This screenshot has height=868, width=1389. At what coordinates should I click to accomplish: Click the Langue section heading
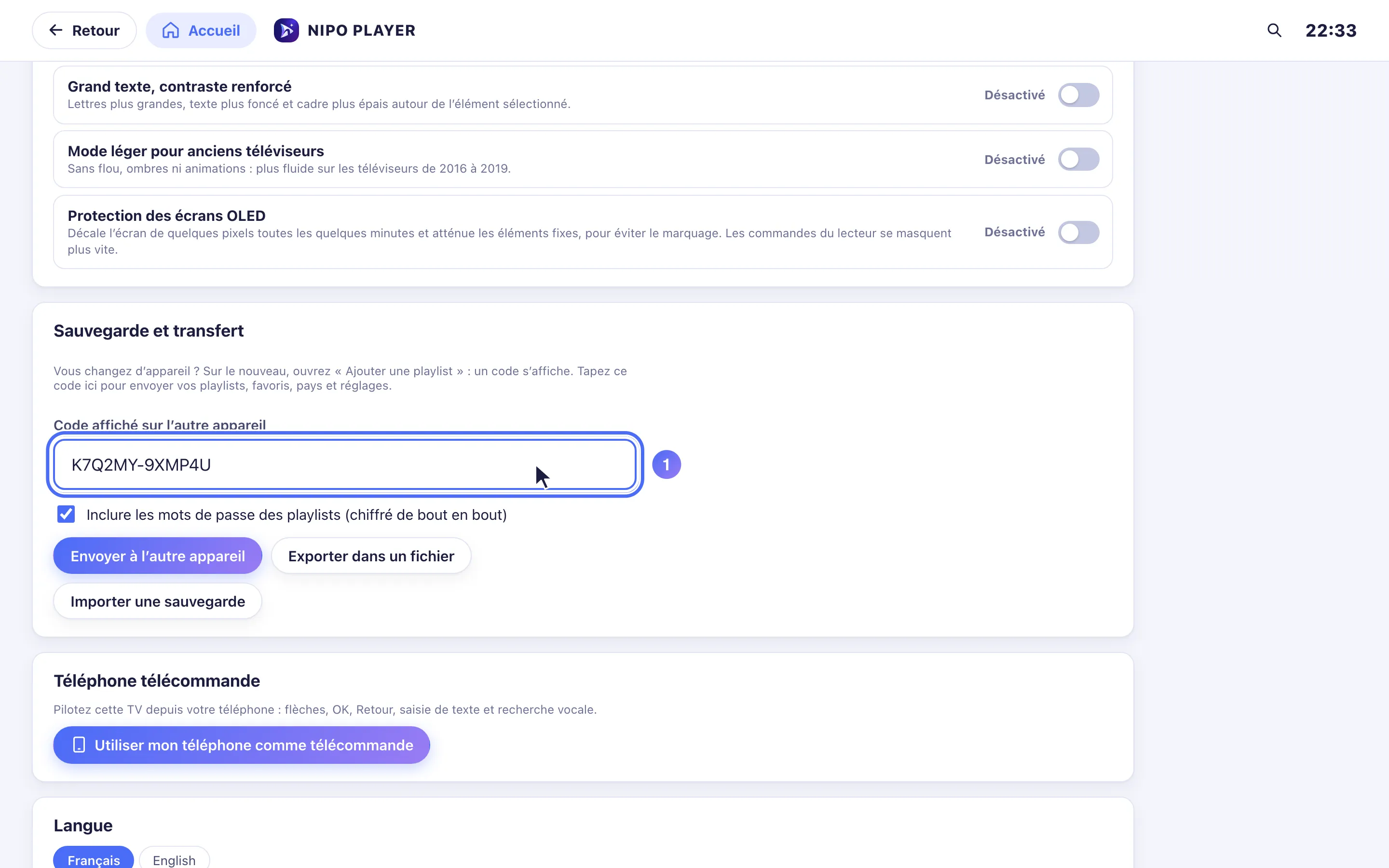(83, 826)
